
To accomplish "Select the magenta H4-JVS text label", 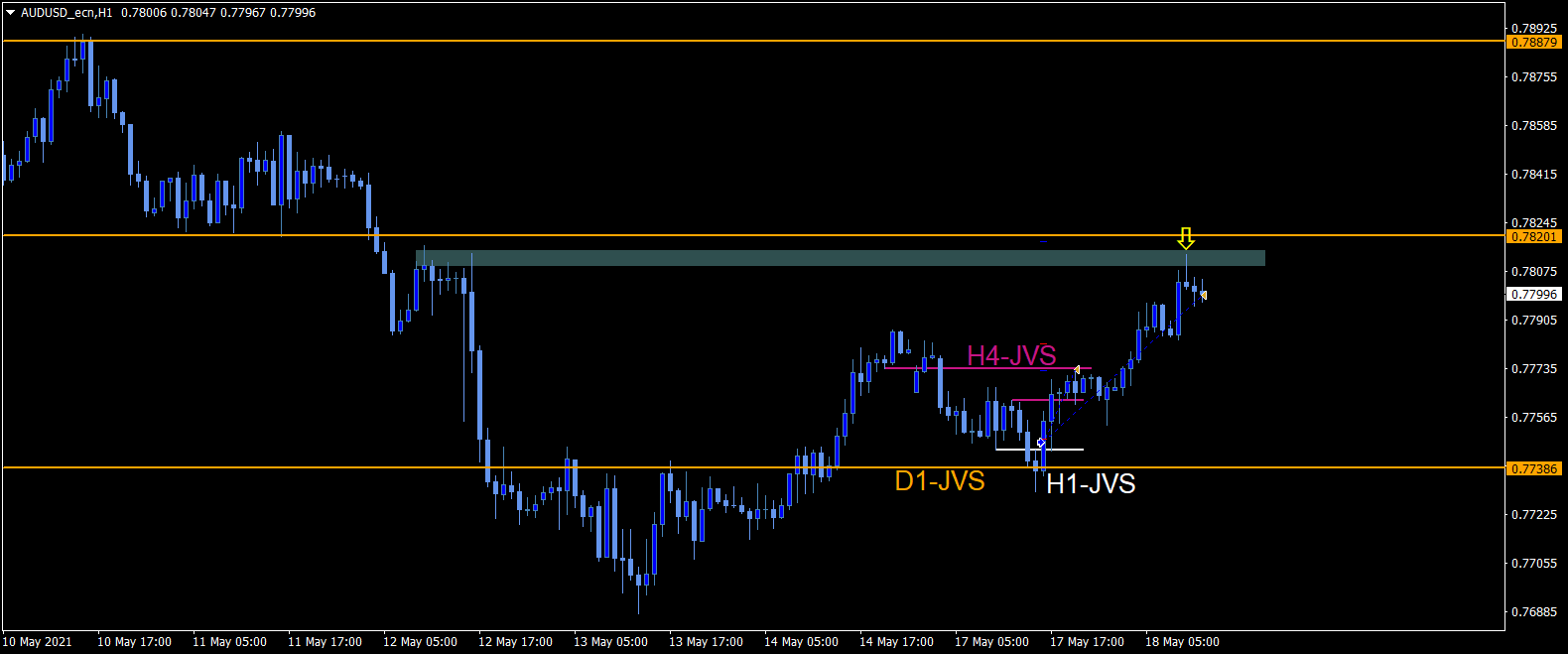I will [x=1011, y=355].
